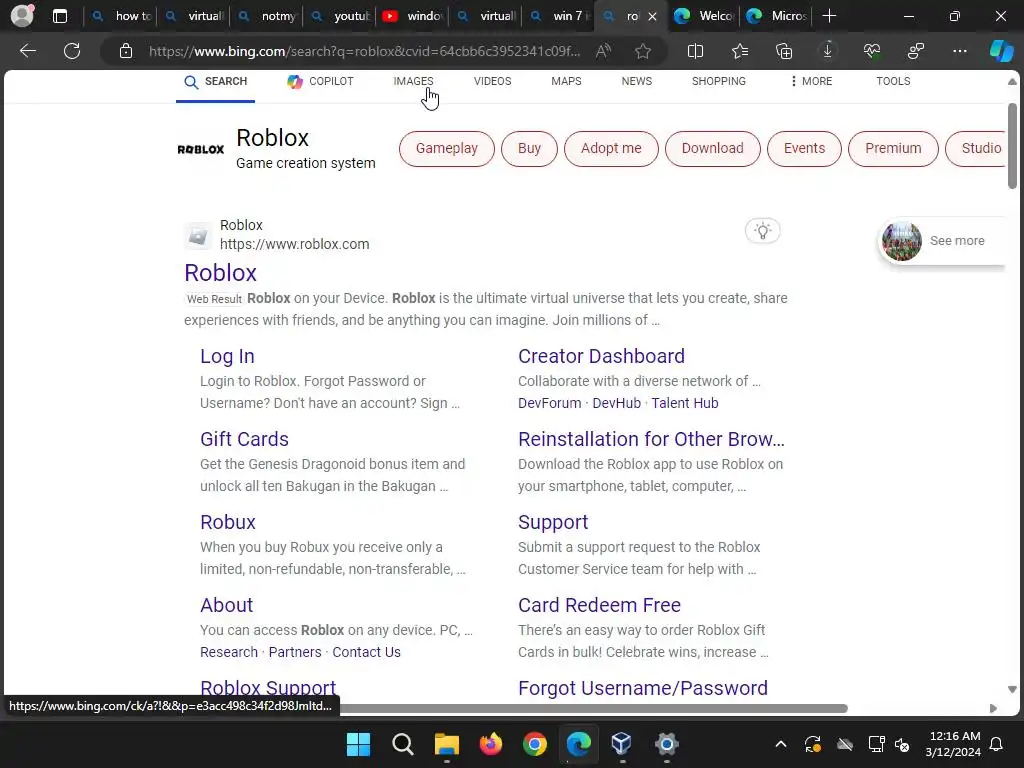Open a new tab with plus
This screenshot has height=768, width=1024.
pyautogui.click(x=829, y=16)
